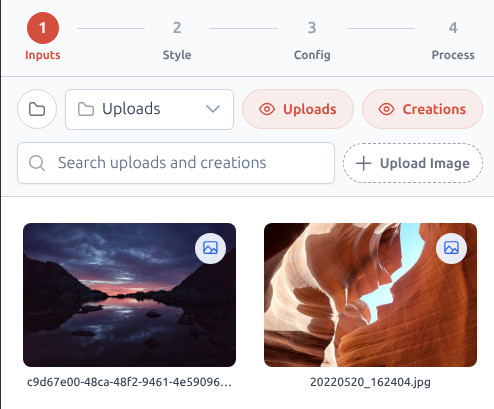Click the magnifier icon in search box
The height and width of the screenshot is (409, 494).
(x=37, y=163)
